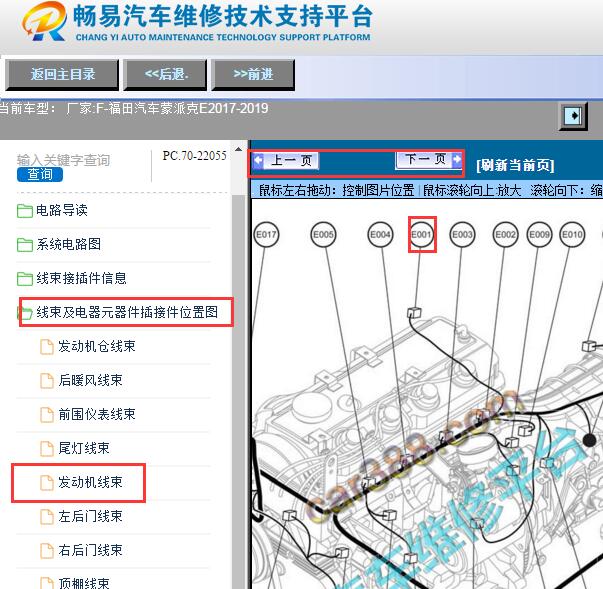Click file icon beside 前围仪表线束
This screenshot has width=603, height=589.
coord(47,414)
